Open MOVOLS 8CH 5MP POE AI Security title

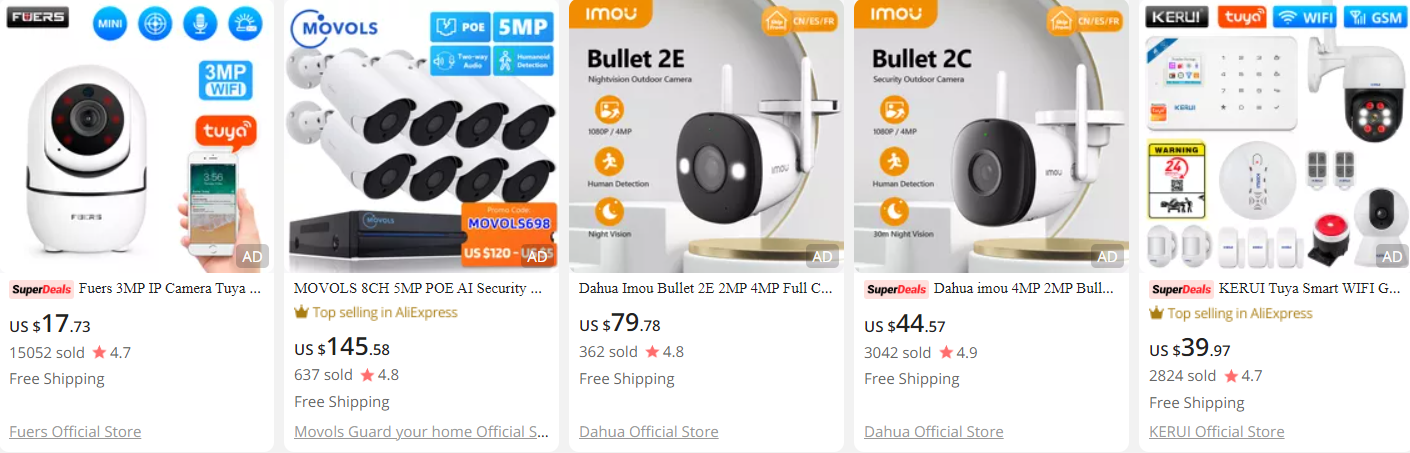(x=419, y=289)
